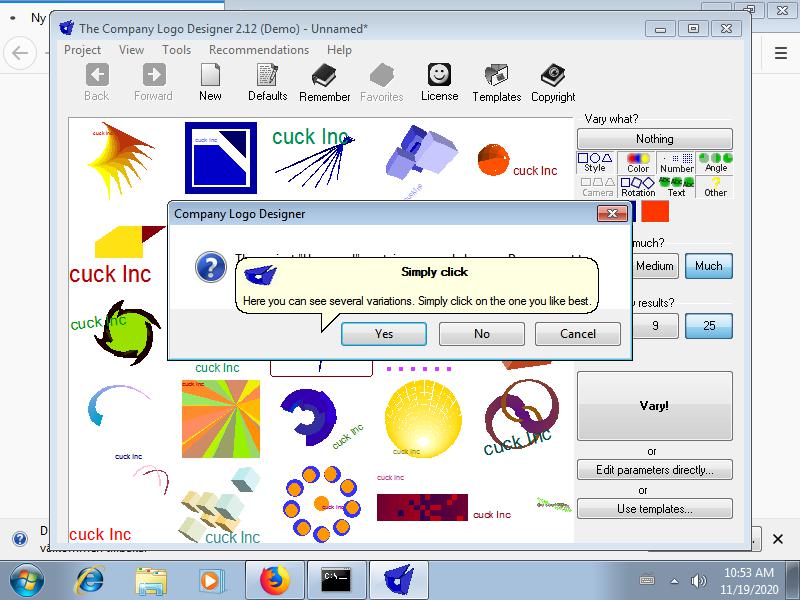Click Yes in the dialog
The image size is (800, 600).
[x=384, y=334]
